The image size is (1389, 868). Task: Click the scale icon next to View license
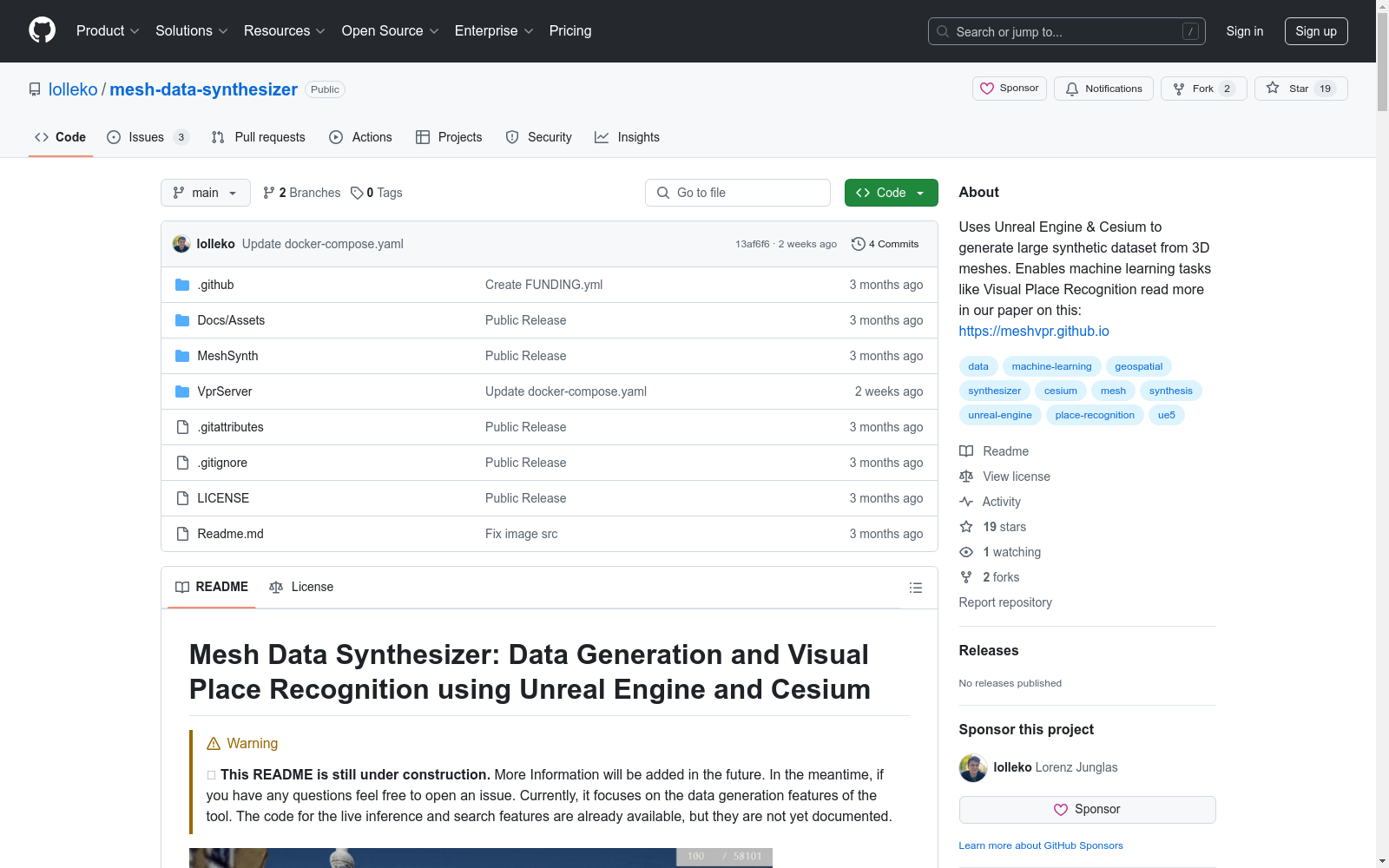click(x=966, y=477)
